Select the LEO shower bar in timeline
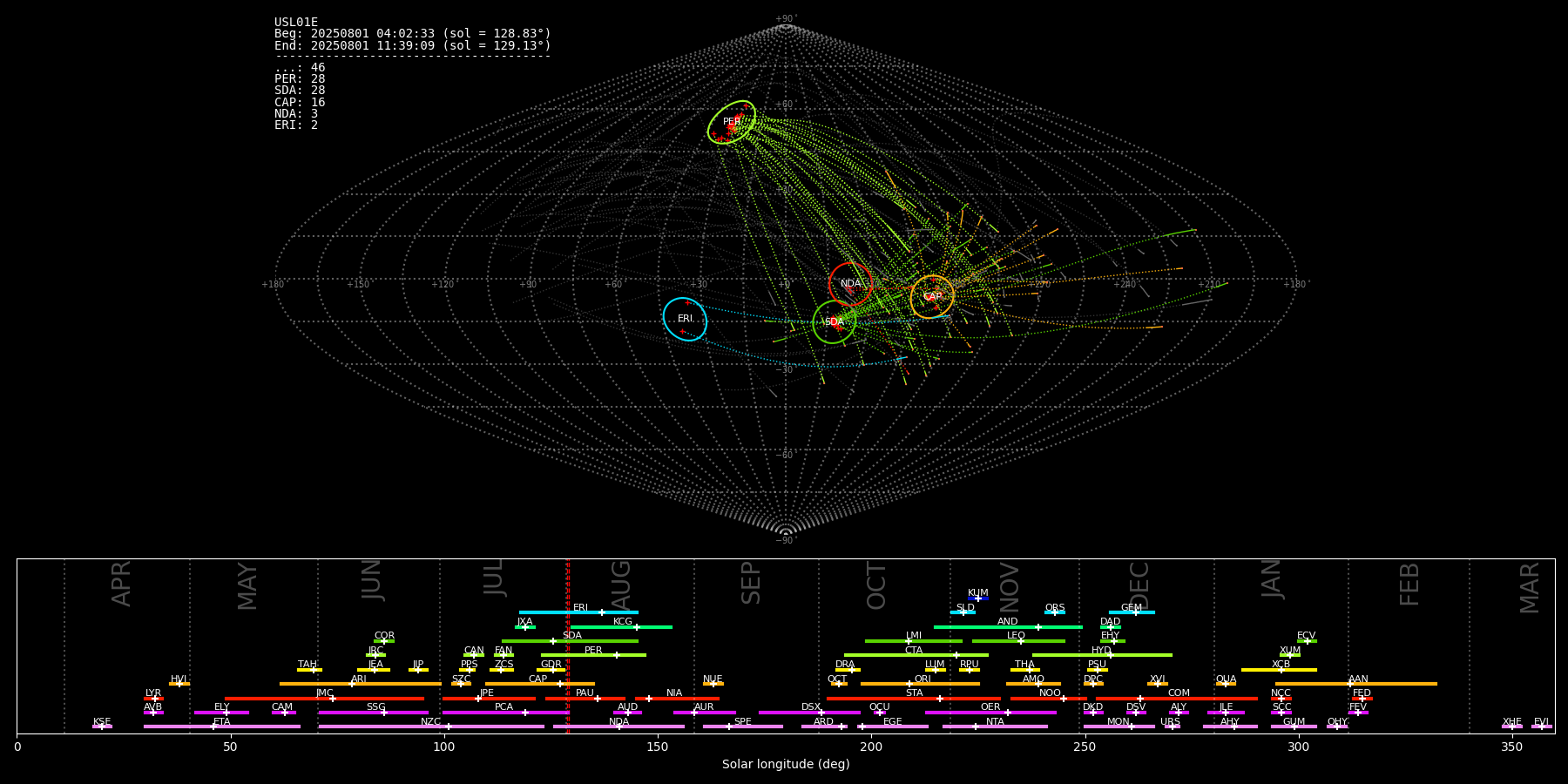 click(x=1018, y=641)
